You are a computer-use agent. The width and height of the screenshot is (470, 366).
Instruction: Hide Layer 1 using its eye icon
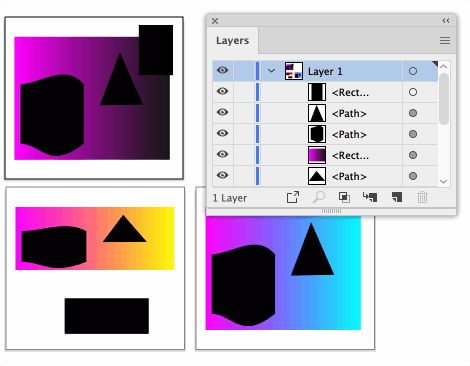coord(223,70)
